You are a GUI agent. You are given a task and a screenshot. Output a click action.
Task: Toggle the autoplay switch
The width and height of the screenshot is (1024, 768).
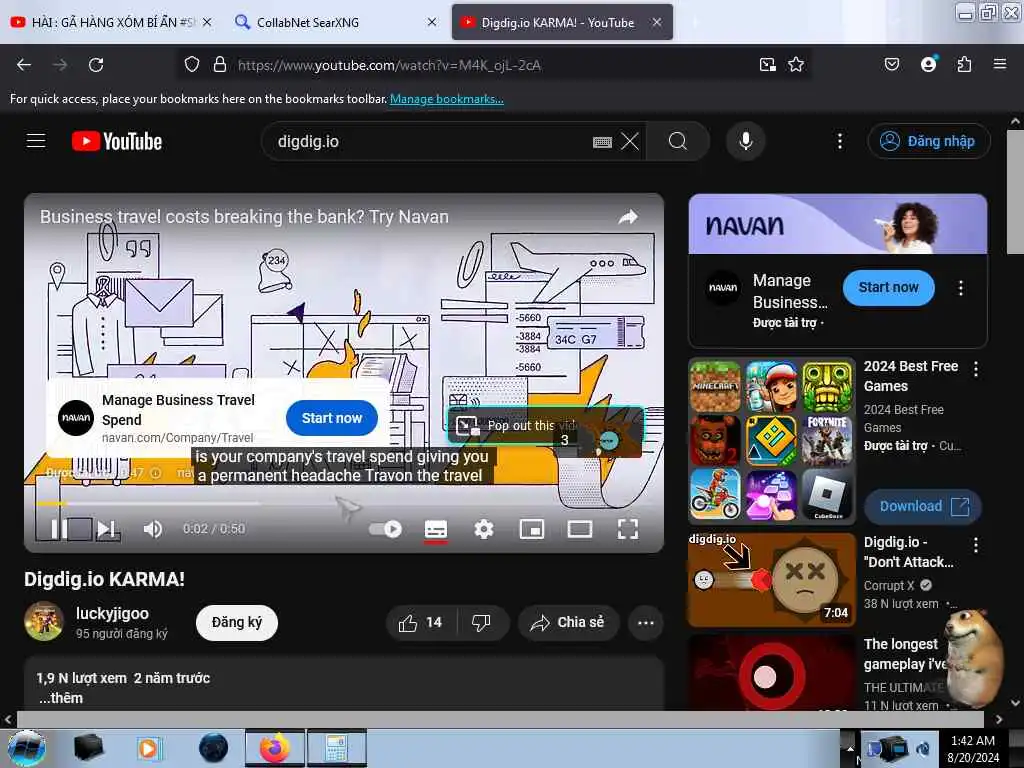click(x=385, y=529)
